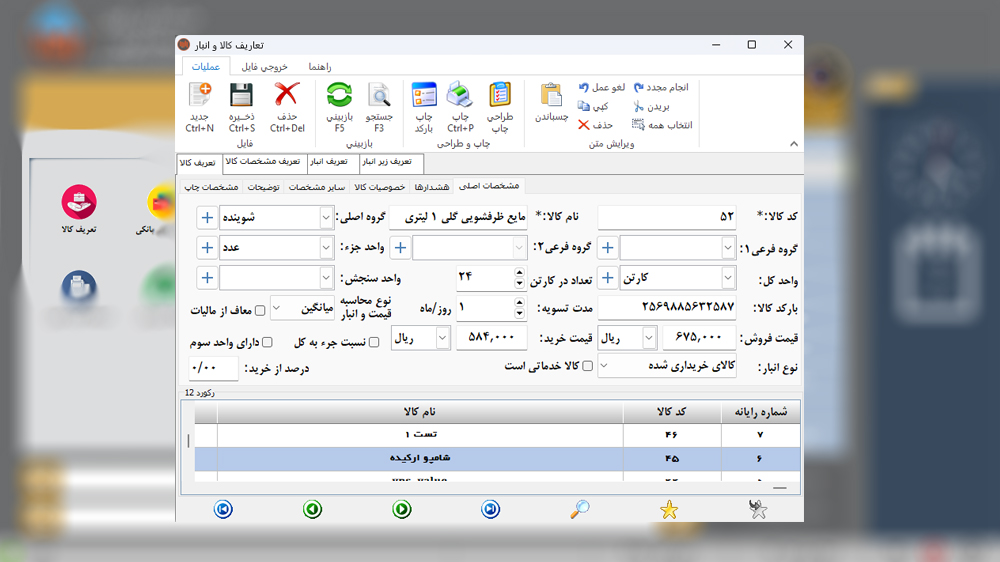This screenshot has width=1000, height=562.
Task: Click the جدید (New) file icon
Action: click(199, 97)
